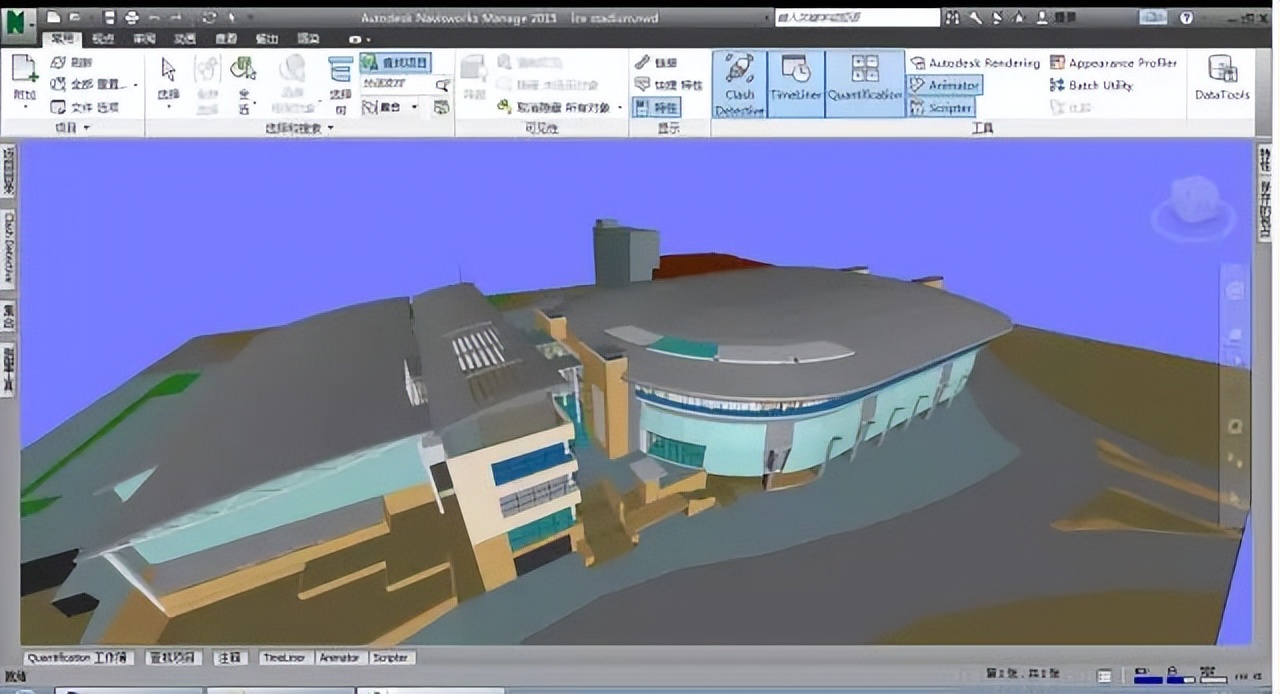The image size is (1280, 694).
Task: Open the 注释 panel at the bottom
Action: click(x=230, y=657)
